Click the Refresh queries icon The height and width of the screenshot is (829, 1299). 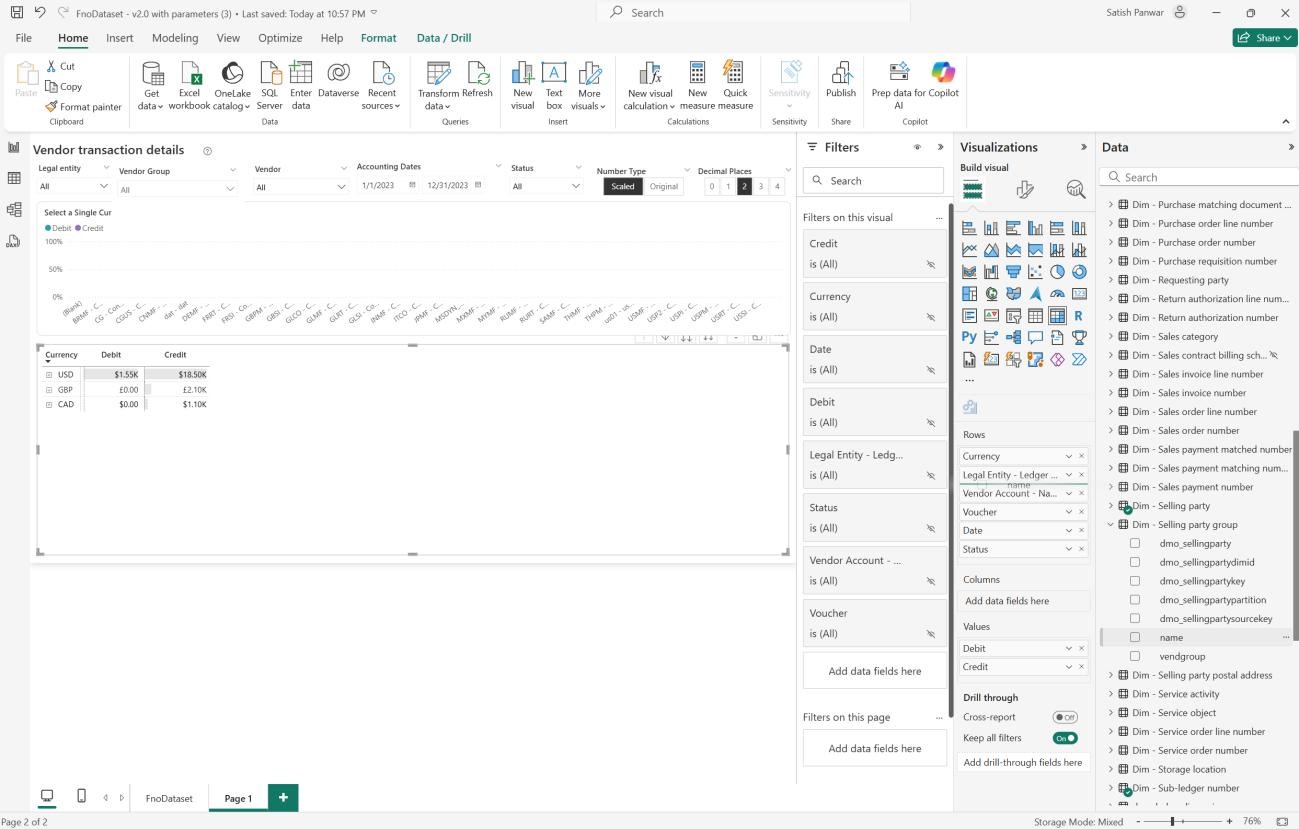point(478,73)
